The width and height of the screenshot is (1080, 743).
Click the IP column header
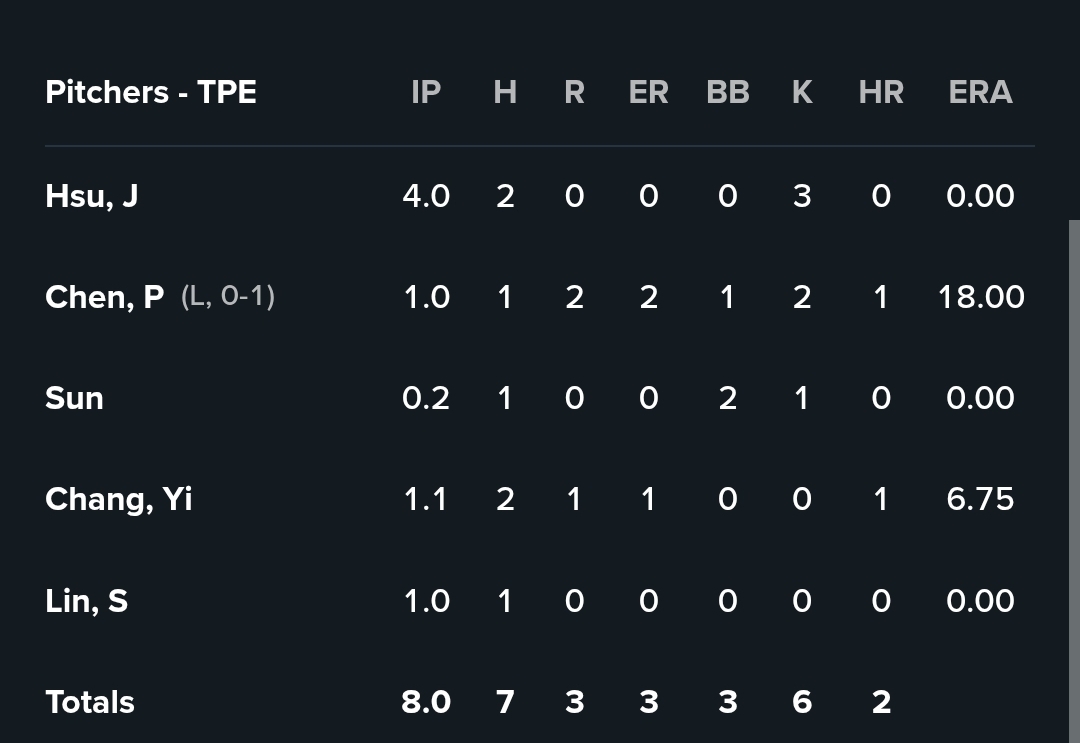coord(426,92)
